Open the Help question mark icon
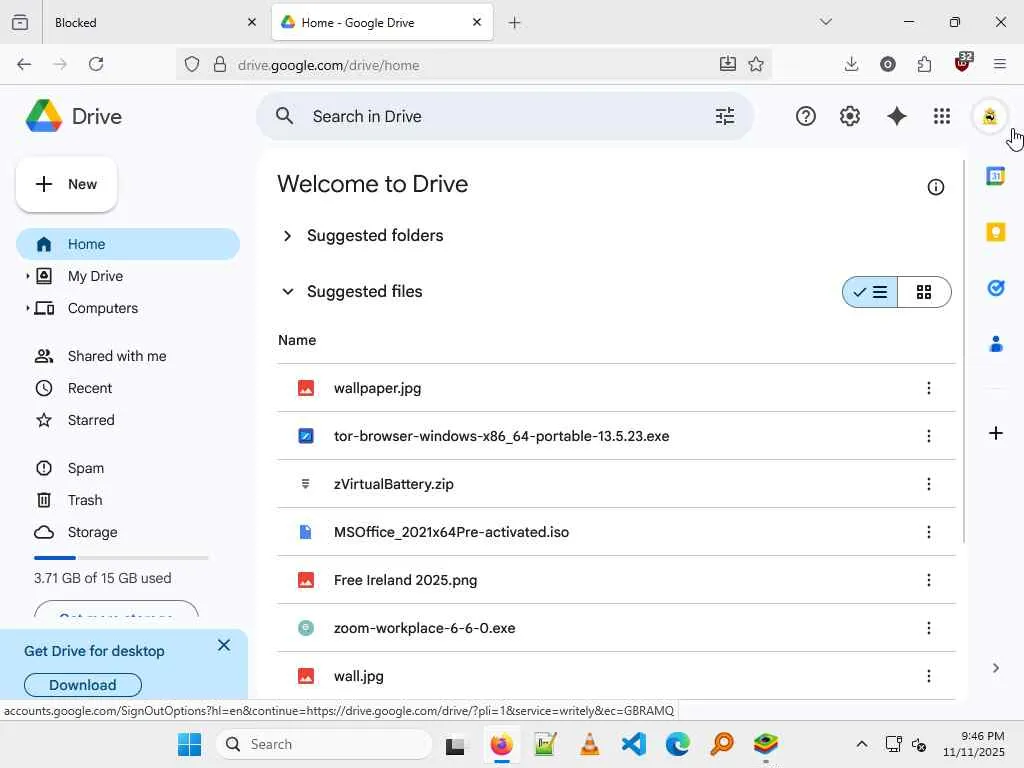1024x768 pixels. [x=805, y=116]
